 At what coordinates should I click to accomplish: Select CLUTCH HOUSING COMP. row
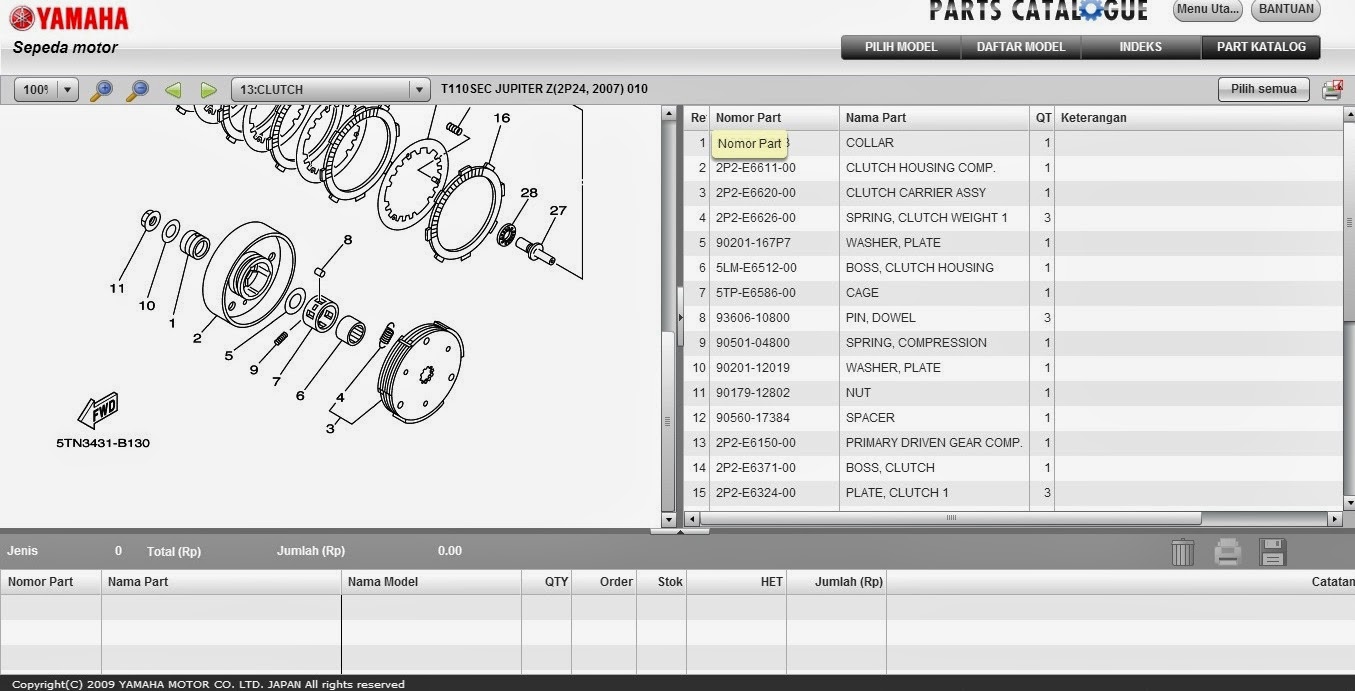click(1013, 168)
